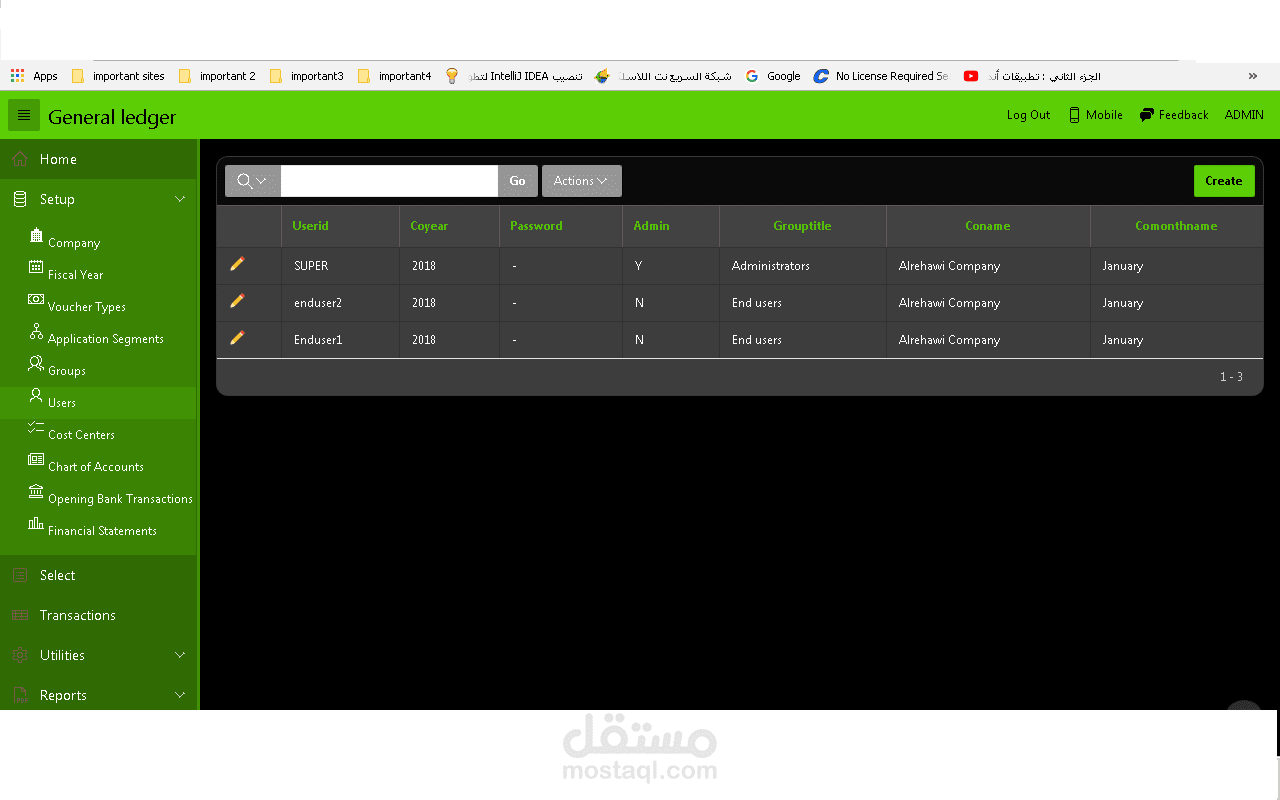Open the IntelliJ IDEA bookmark
The height and width of the screenshot is (800, 1280).
click(514, 76)
